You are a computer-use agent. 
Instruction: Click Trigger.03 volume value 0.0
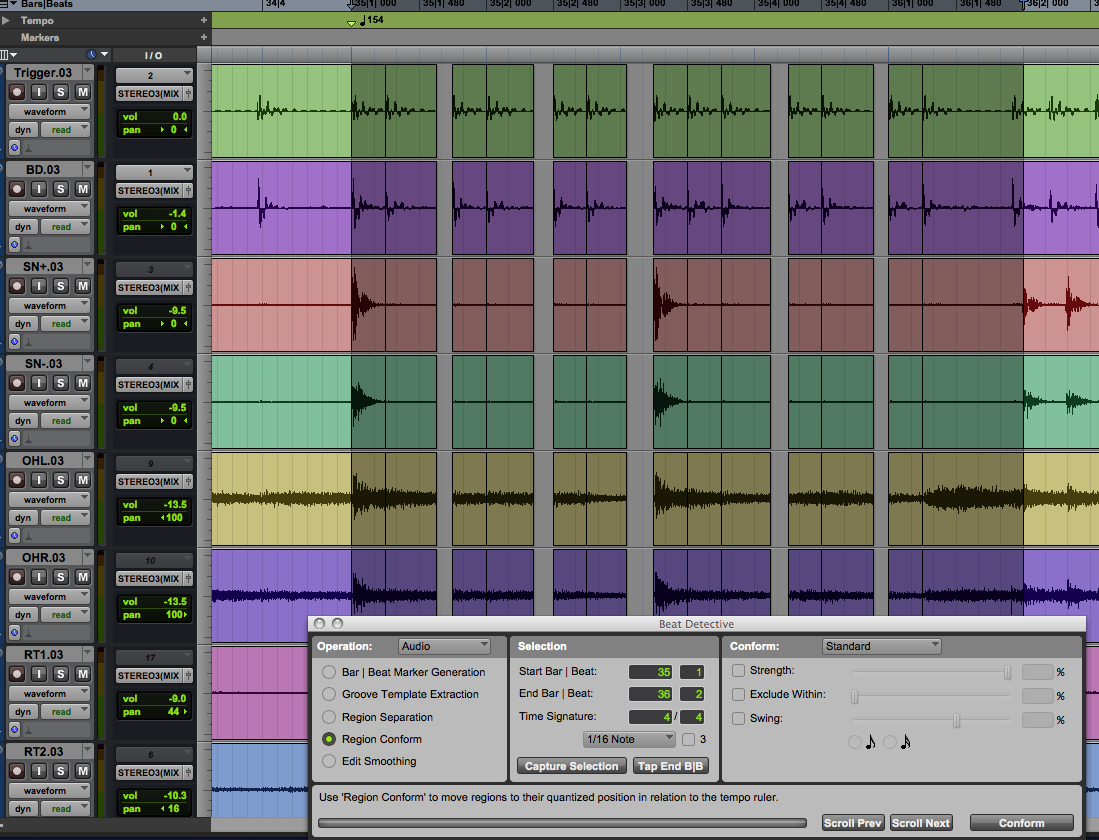tap(179, 117)
